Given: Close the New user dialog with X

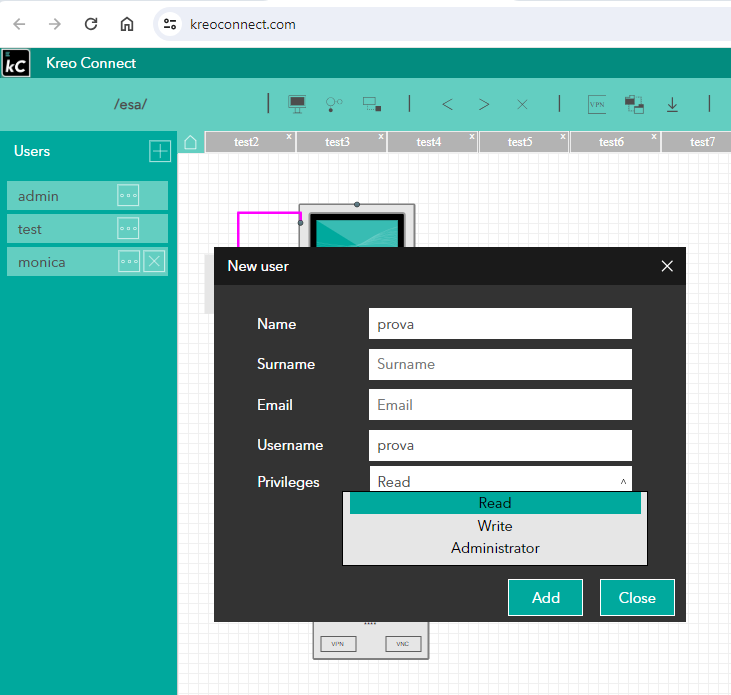Looking at the screenshot, I should coord(667,266).
